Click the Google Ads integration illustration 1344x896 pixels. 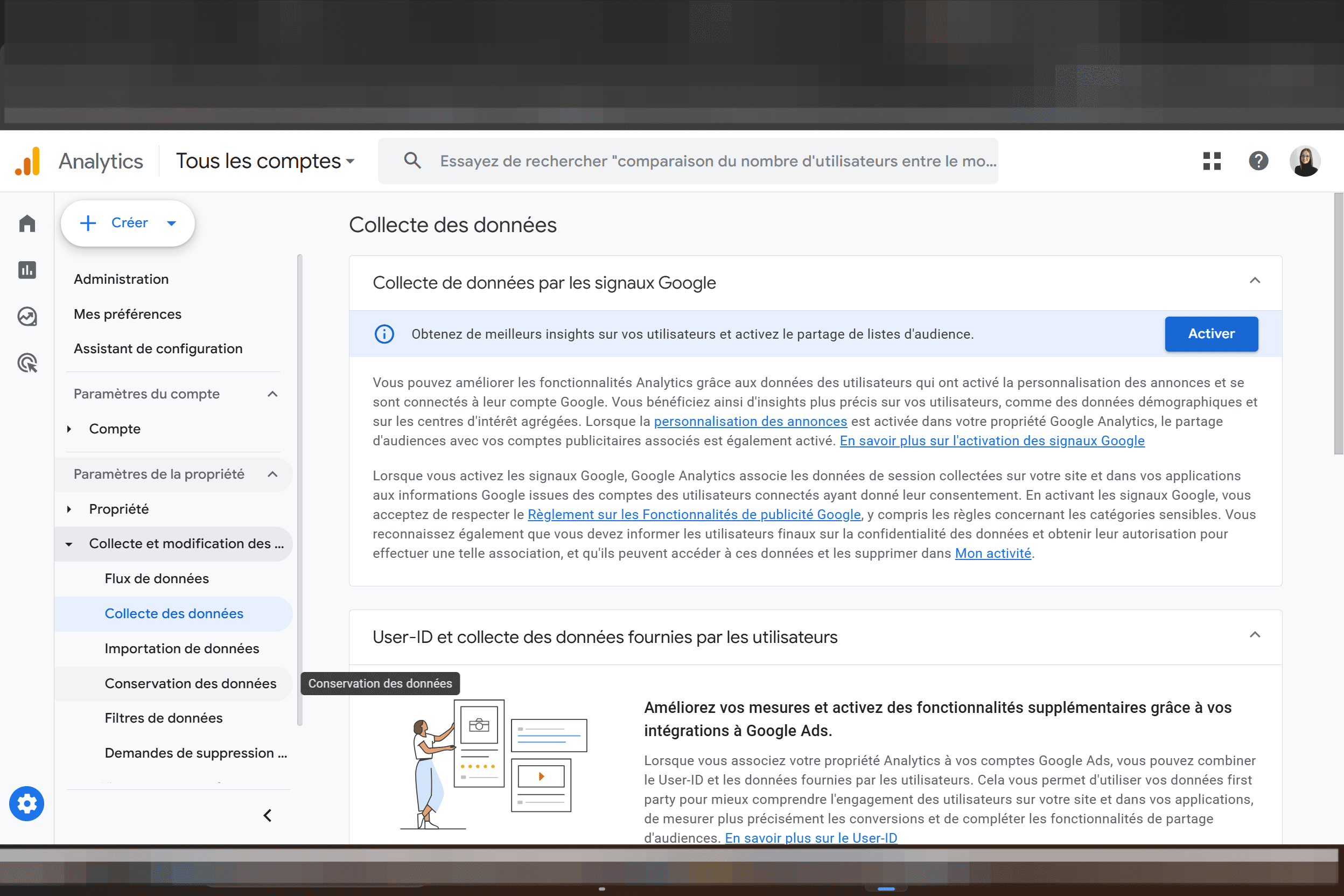[494, 764]
